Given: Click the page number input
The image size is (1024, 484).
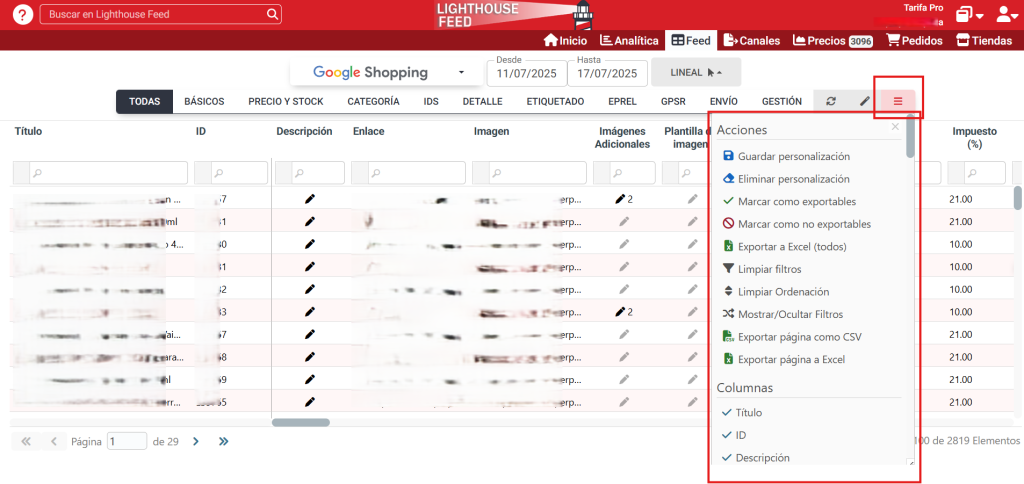Looking at the screenshot, I should [127, 442].
